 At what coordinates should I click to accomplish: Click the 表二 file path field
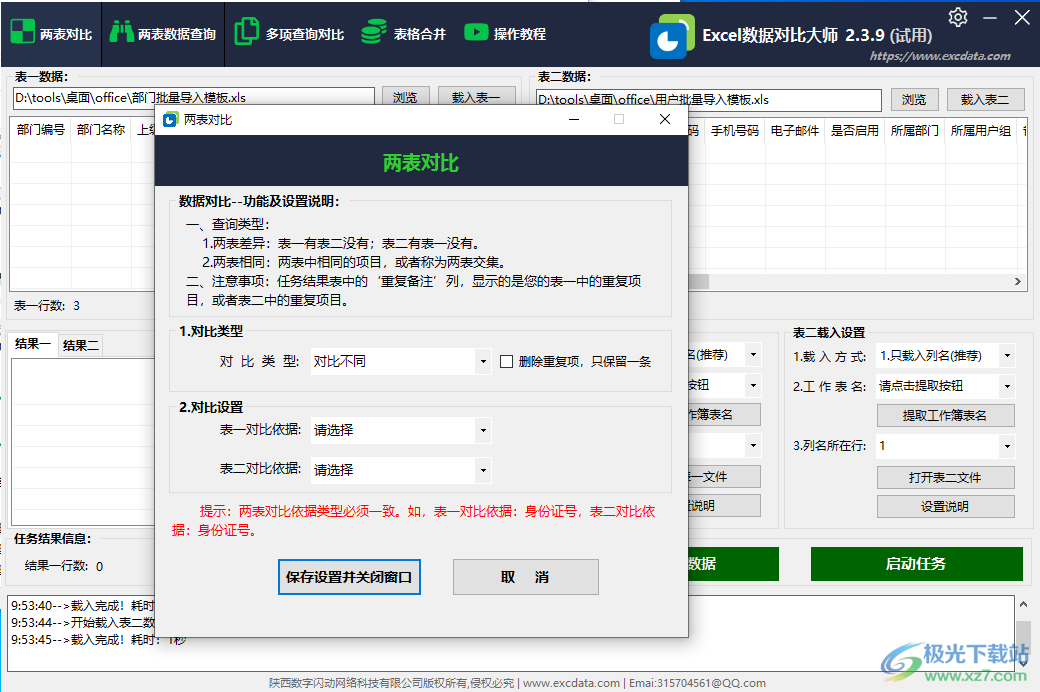(708, 100)
